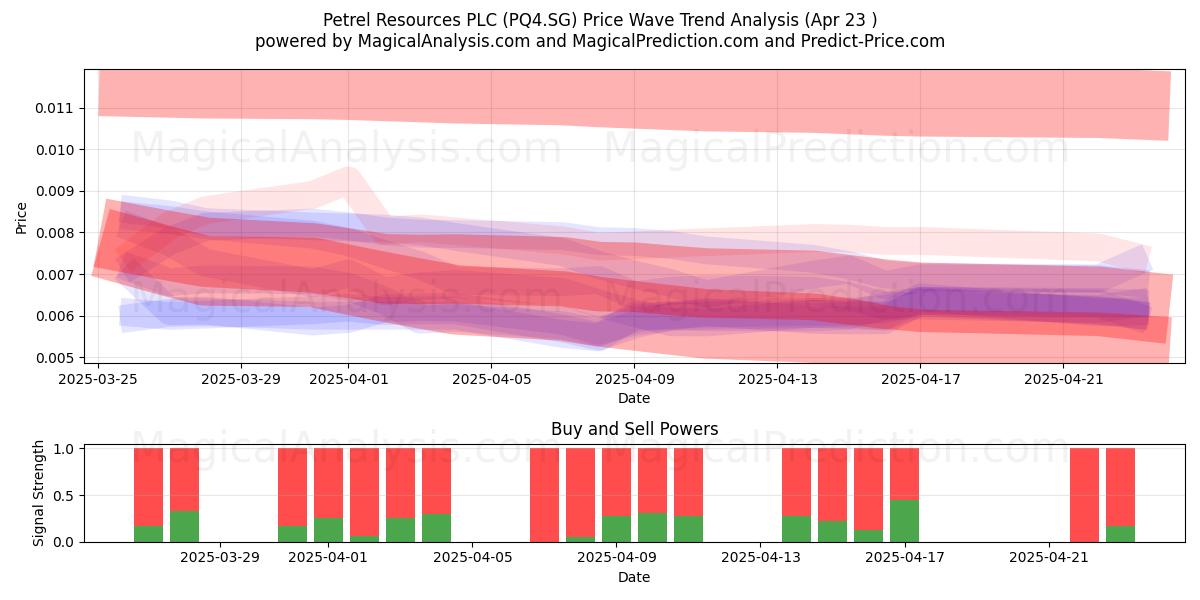Click the 1.0 signal strength tick label
1200x600 pixels.
(x=64, y=449)
